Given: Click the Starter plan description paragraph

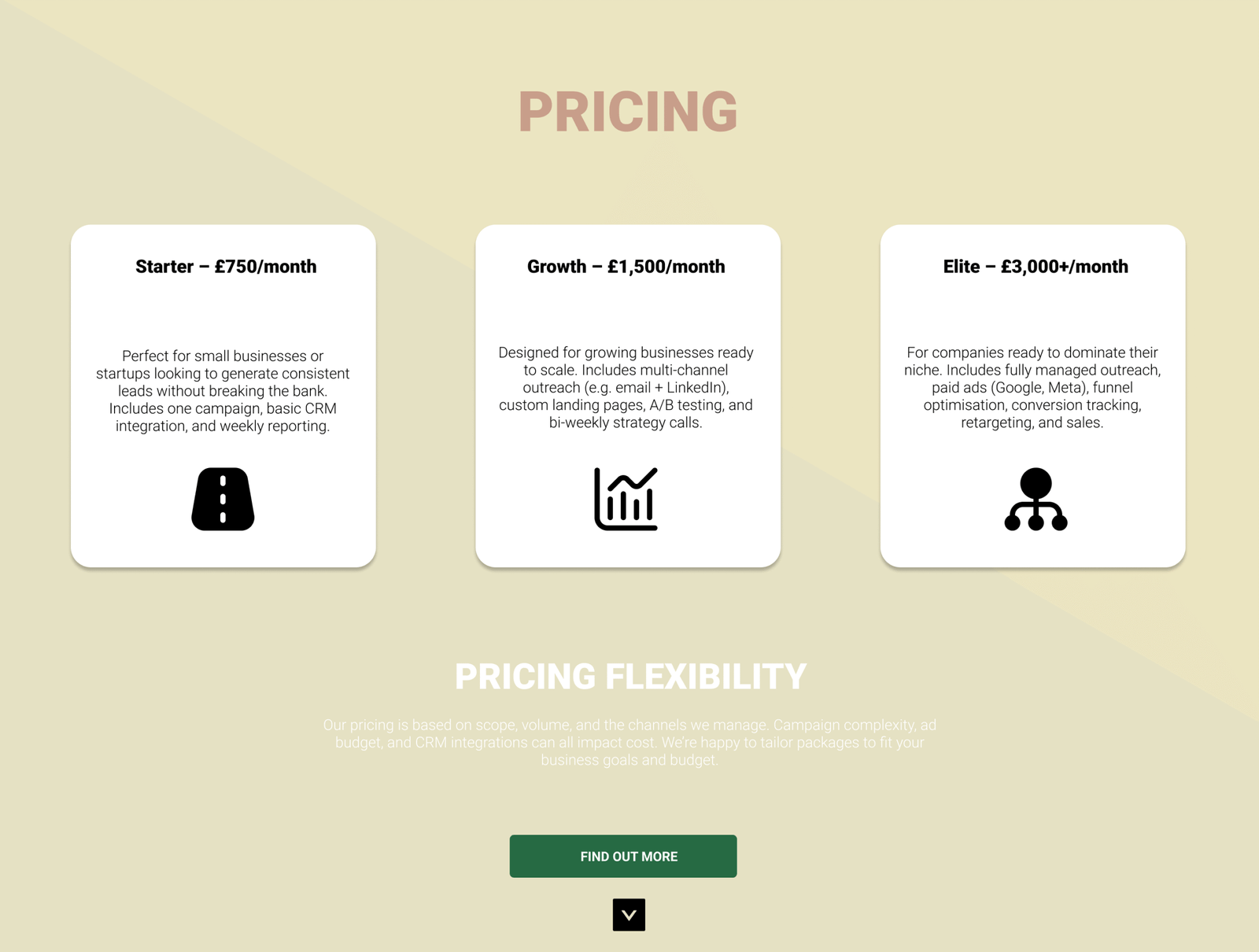Looking at the screenshot, I should coord(223,391).
